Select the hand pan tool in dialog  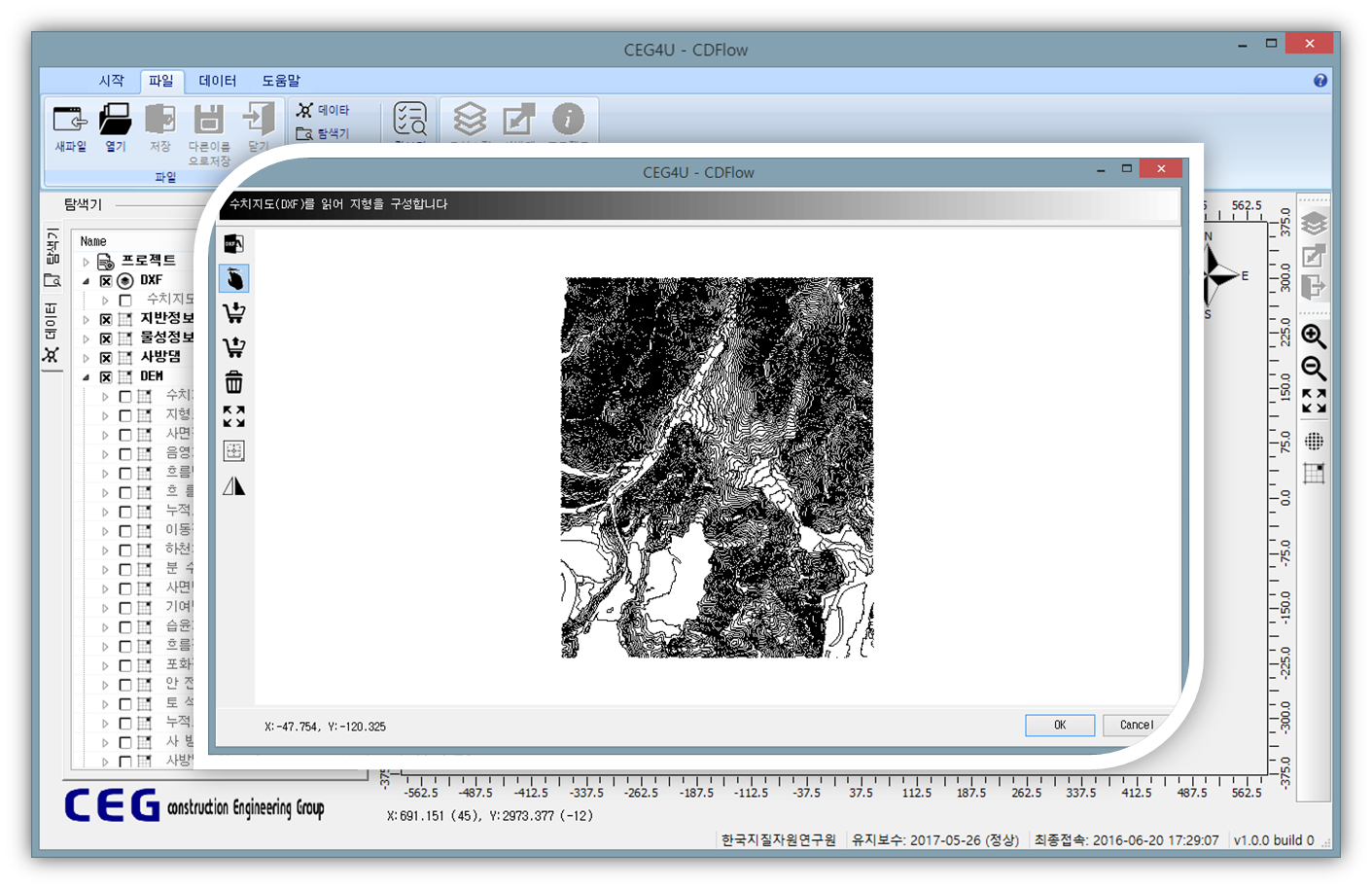(x=234, y=279)
